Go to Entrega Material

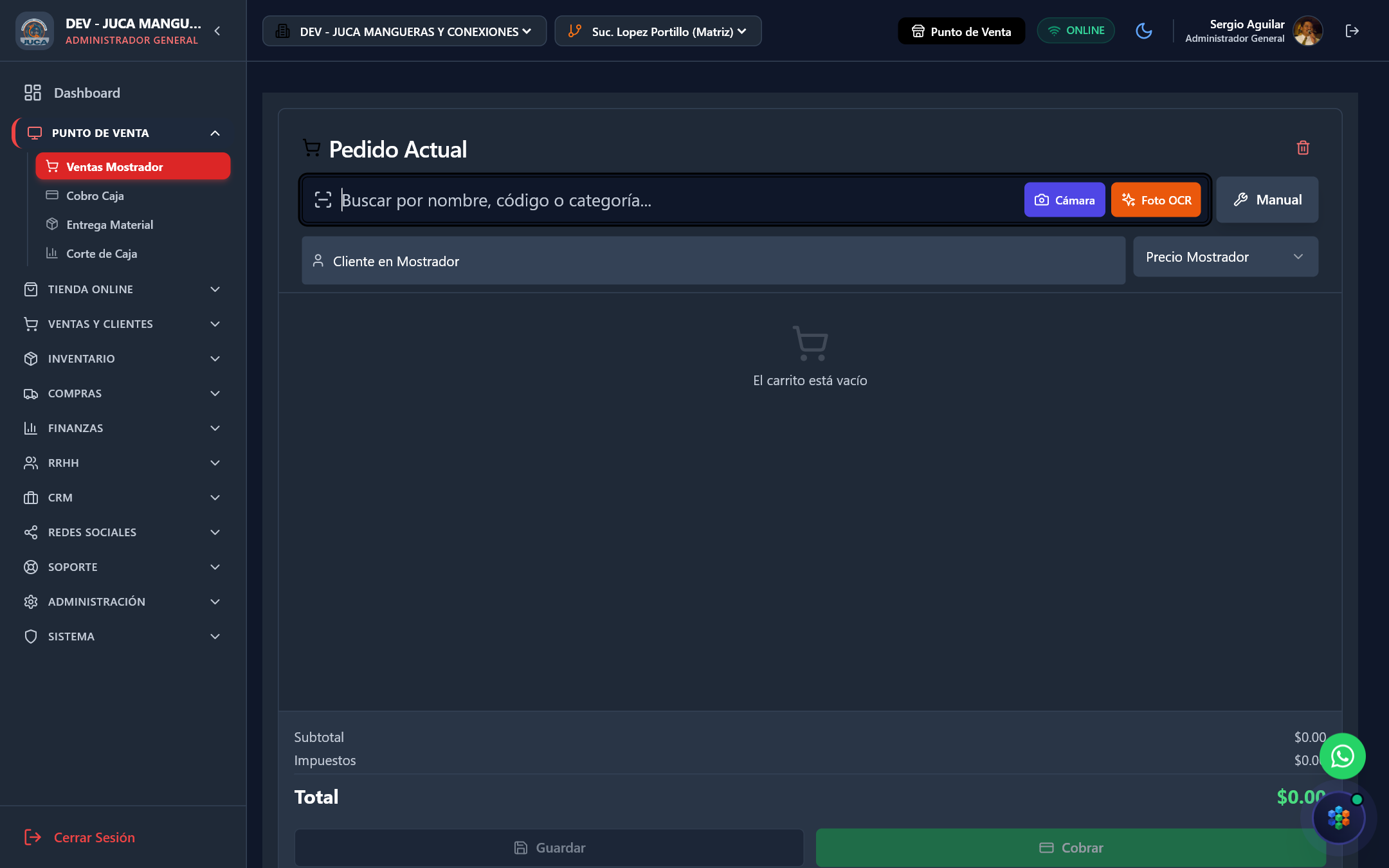tap(133, 224)
